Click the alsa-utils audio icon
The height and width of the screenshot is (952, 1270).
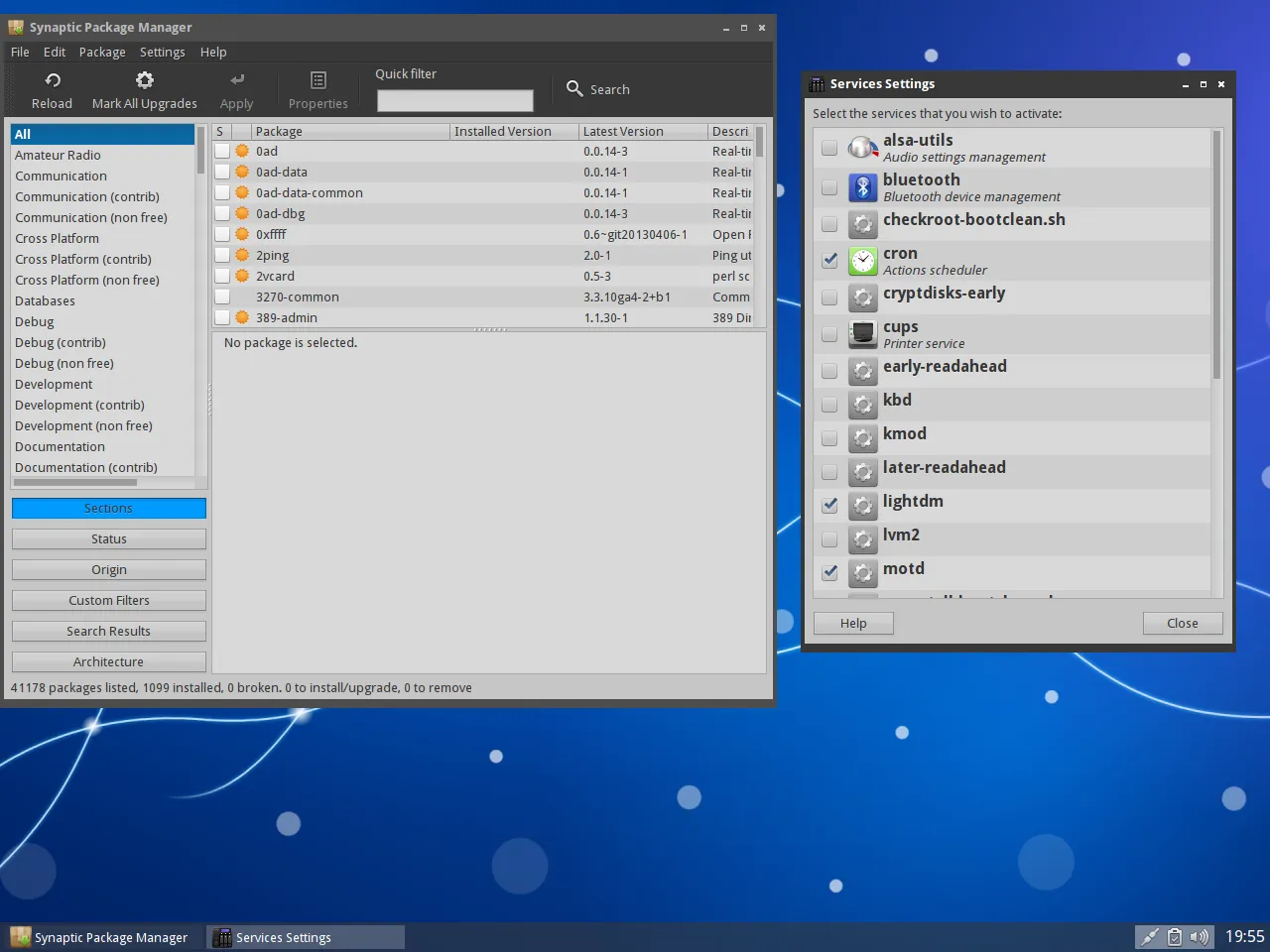tap(863, 148)
